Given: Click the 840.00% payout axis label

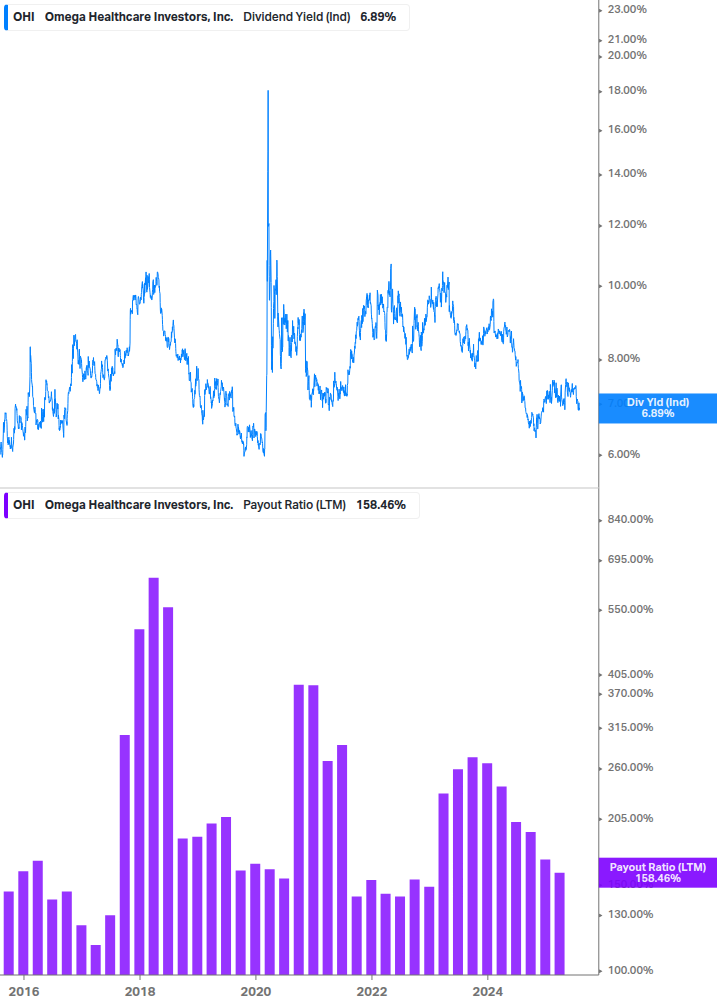Looking at the screenshot, I should pyautogui.click(x=630, y=519).
